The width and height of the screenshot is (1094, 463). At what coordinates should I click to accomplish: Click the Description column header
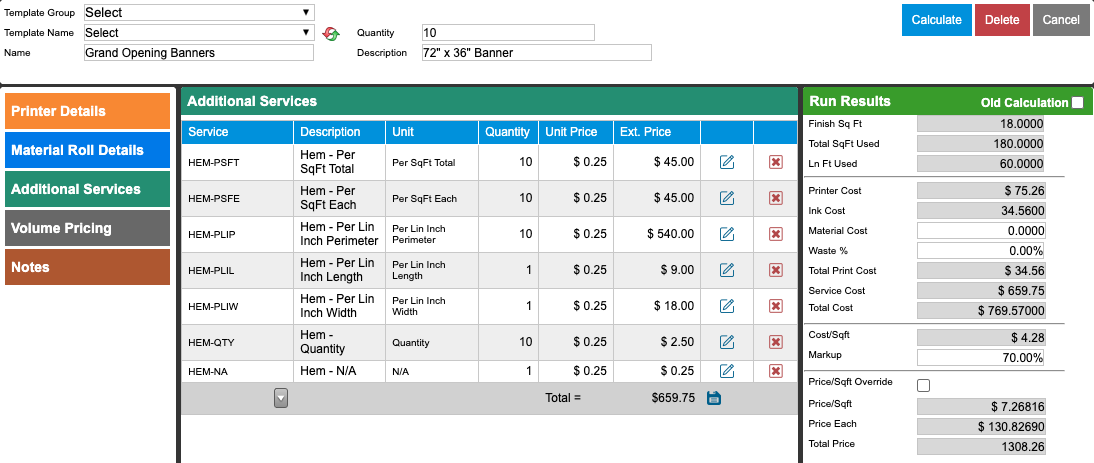(x=340, y=132)
